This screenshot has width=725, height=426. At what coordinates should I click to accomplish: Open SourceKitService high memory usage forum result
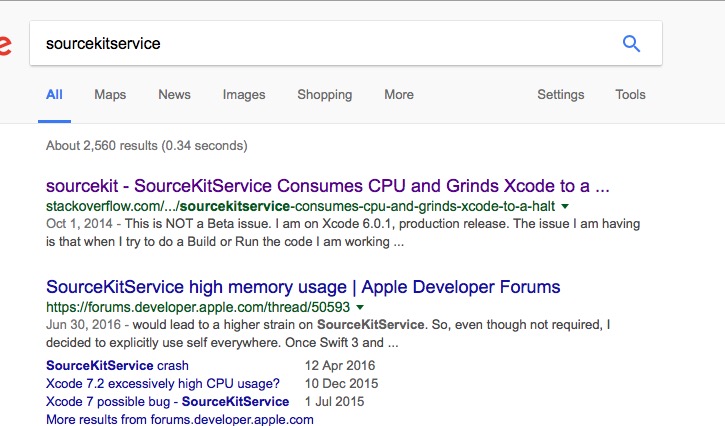(x=303, y=287)
